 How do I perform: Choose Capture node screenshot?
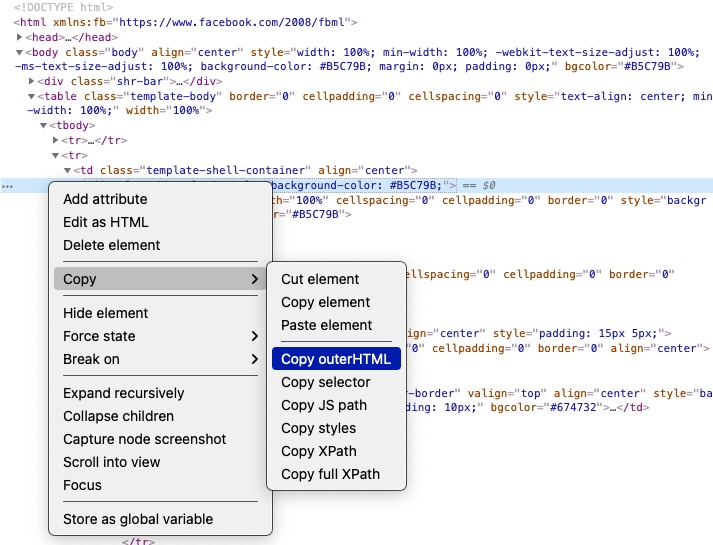click(160, 439)
